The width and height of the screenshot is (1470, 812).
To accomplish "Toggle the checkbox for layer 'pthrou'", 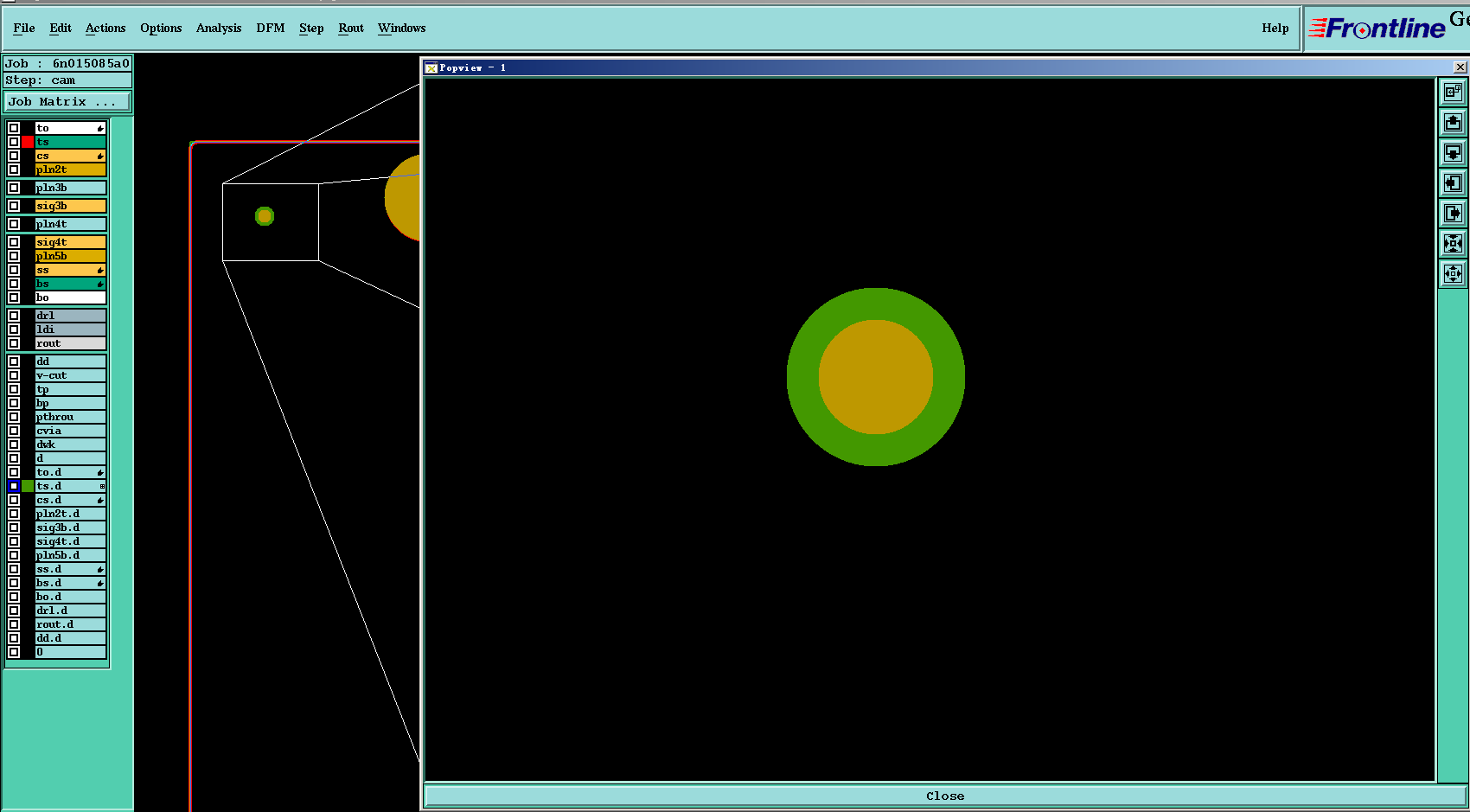I will 14,417.
